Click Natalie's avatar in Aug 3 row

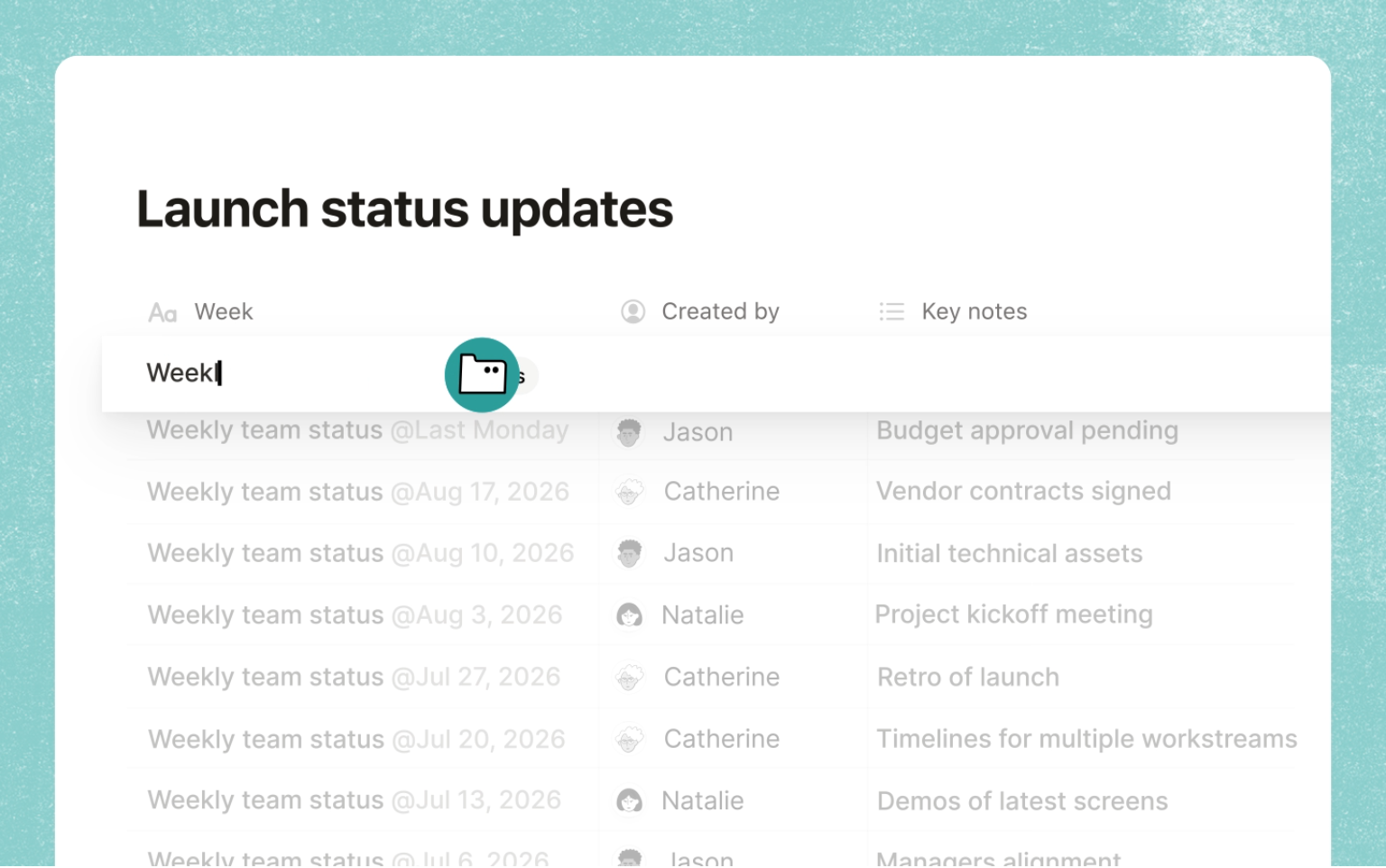(629, 616)
